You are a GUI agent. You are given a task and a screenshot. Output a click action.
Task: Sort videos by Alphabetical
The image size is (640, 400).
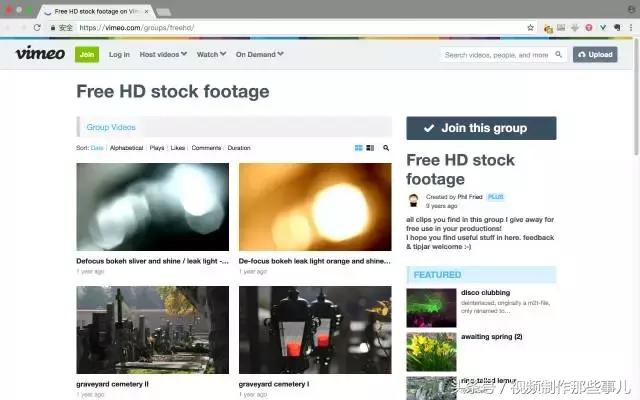pos(126,148)
